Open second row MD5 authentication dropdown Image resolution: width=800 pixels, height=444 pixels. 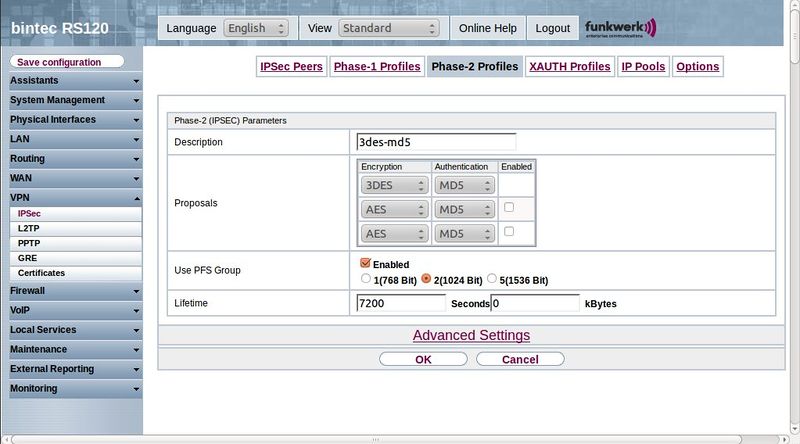tap(464, 210)
